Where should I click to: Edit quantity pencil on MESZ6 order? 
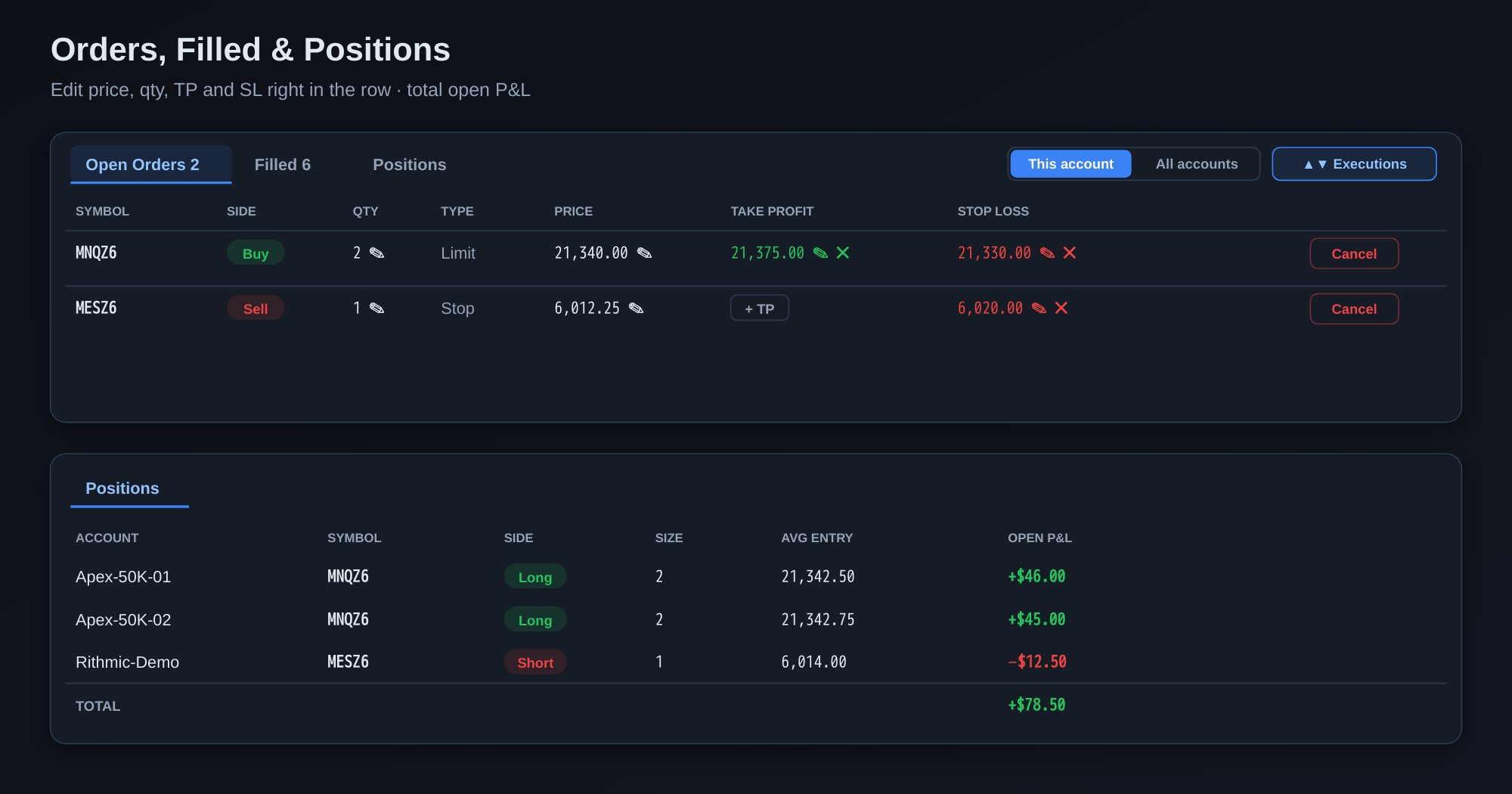(x=376, y=309)
